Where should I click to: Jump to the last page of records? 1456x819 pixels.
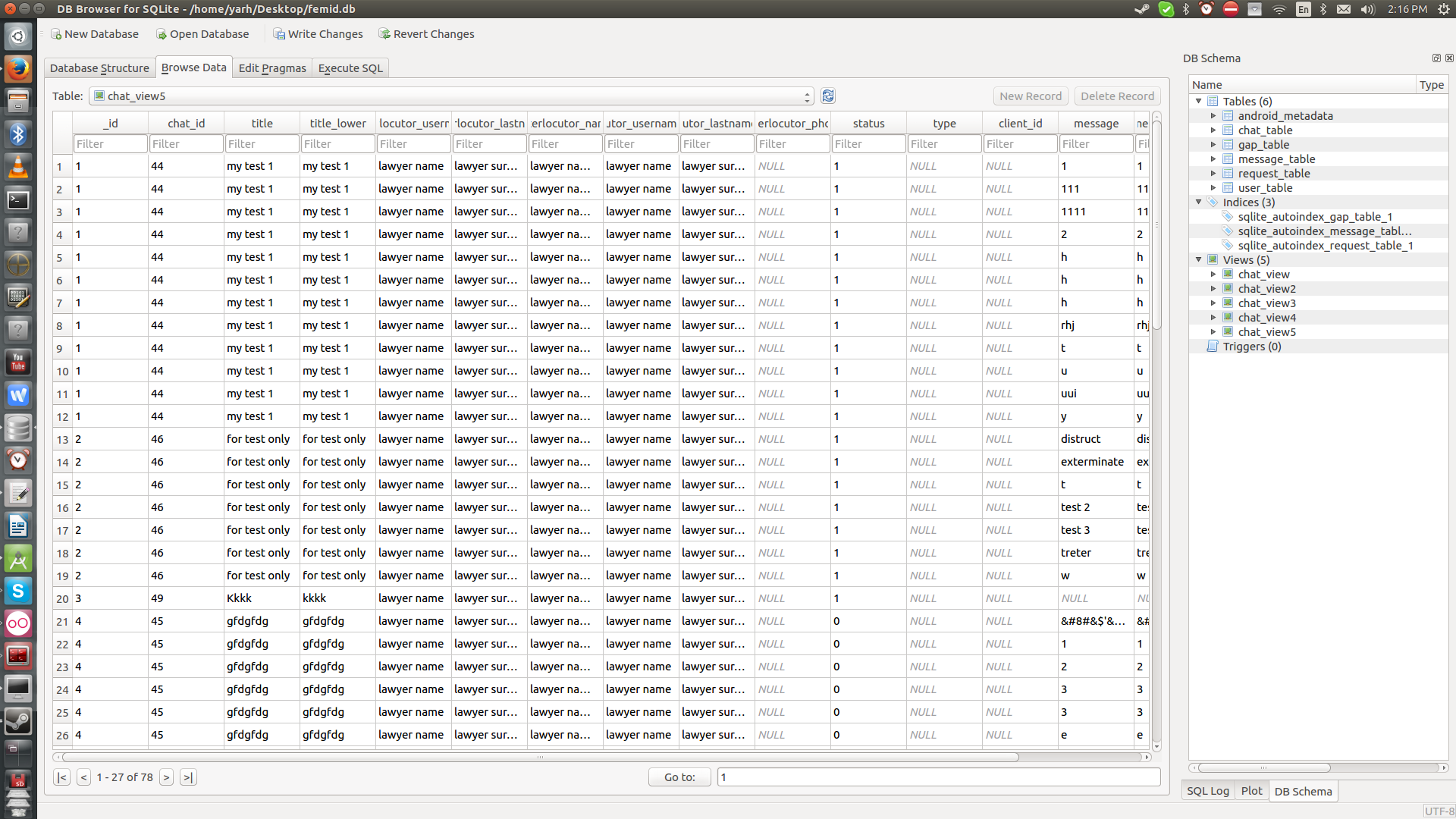(188, 777)
